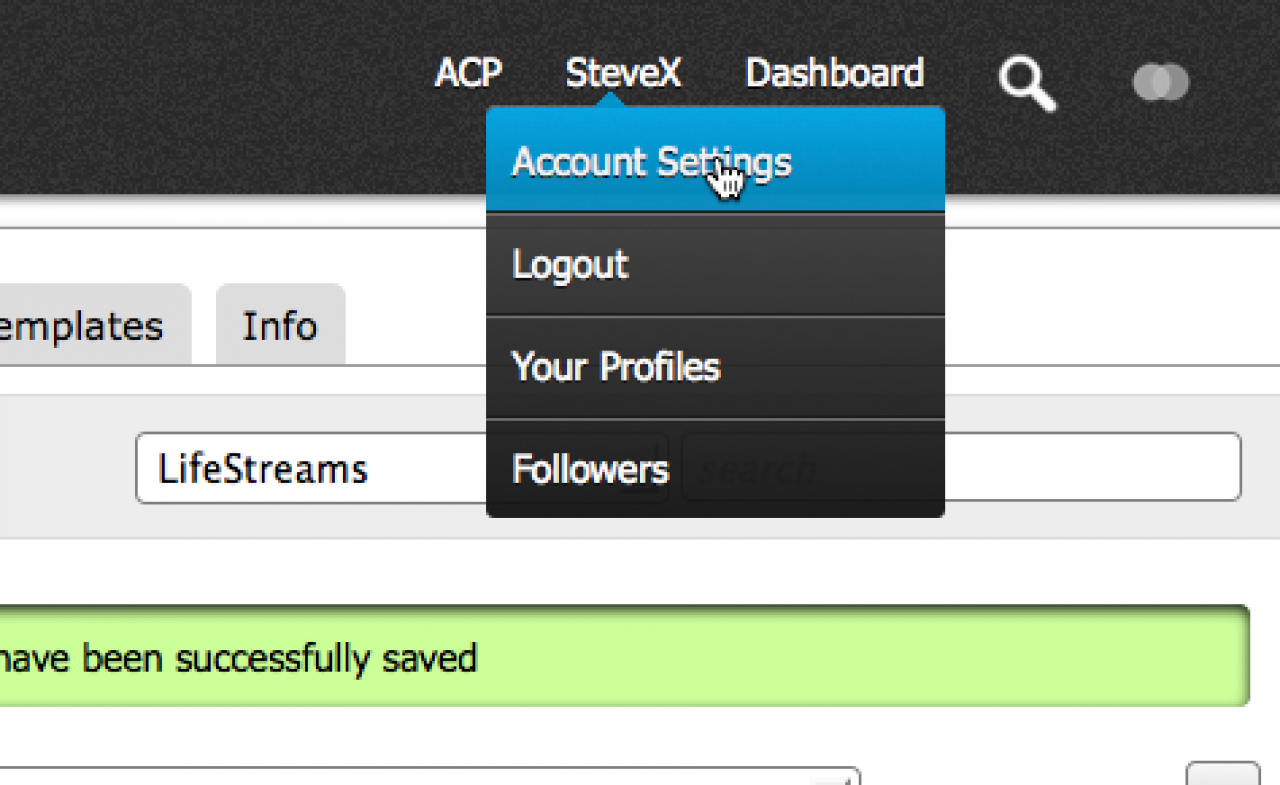Focus the search text field

tap(1090, 467)
